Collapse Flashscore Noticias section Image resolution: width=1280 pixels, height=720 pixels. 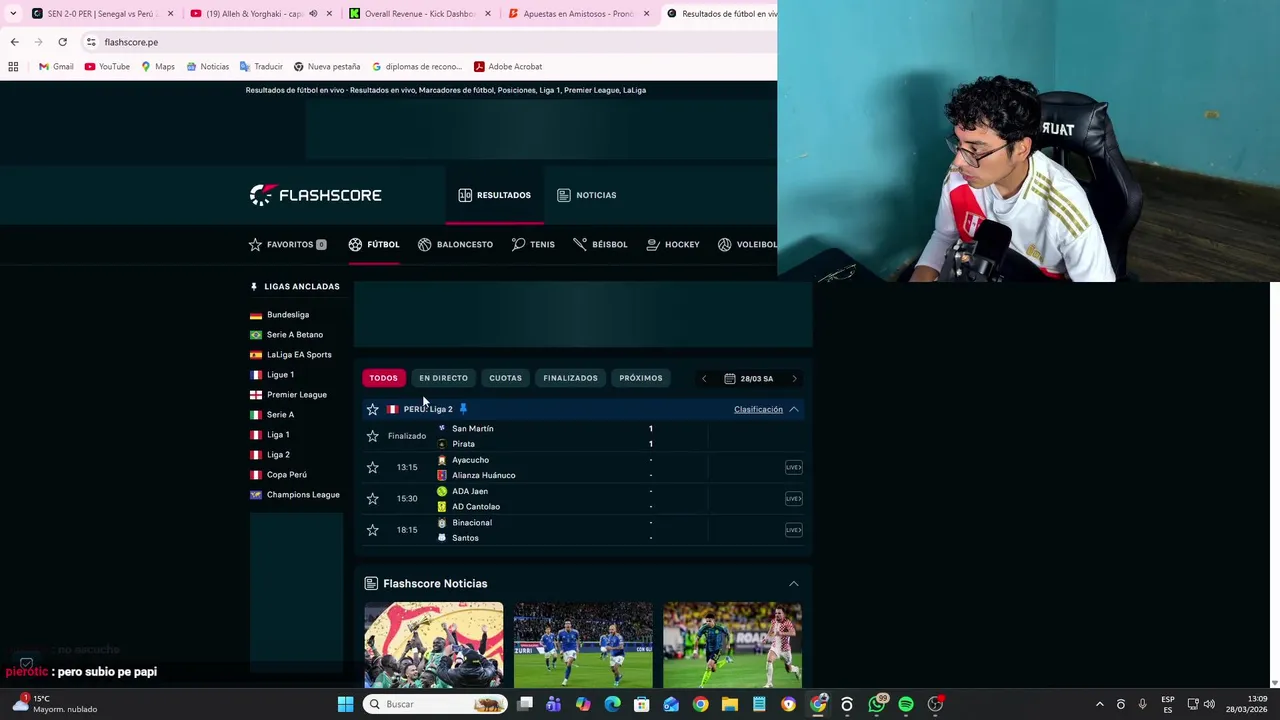[794, 583]
